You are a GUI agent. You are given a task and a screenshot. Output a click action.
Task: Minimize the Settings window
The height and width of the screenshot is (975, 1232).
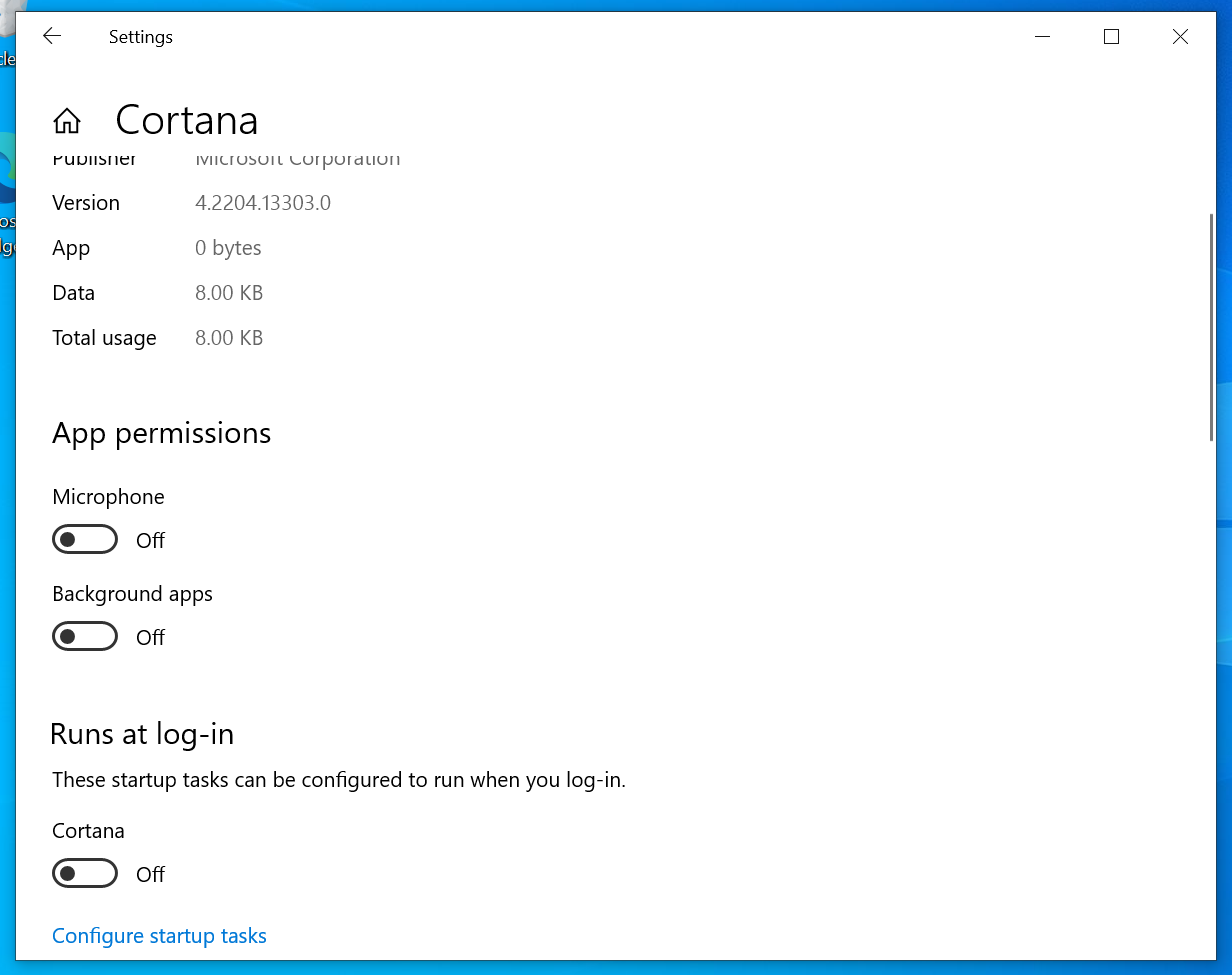point(1043,37)
